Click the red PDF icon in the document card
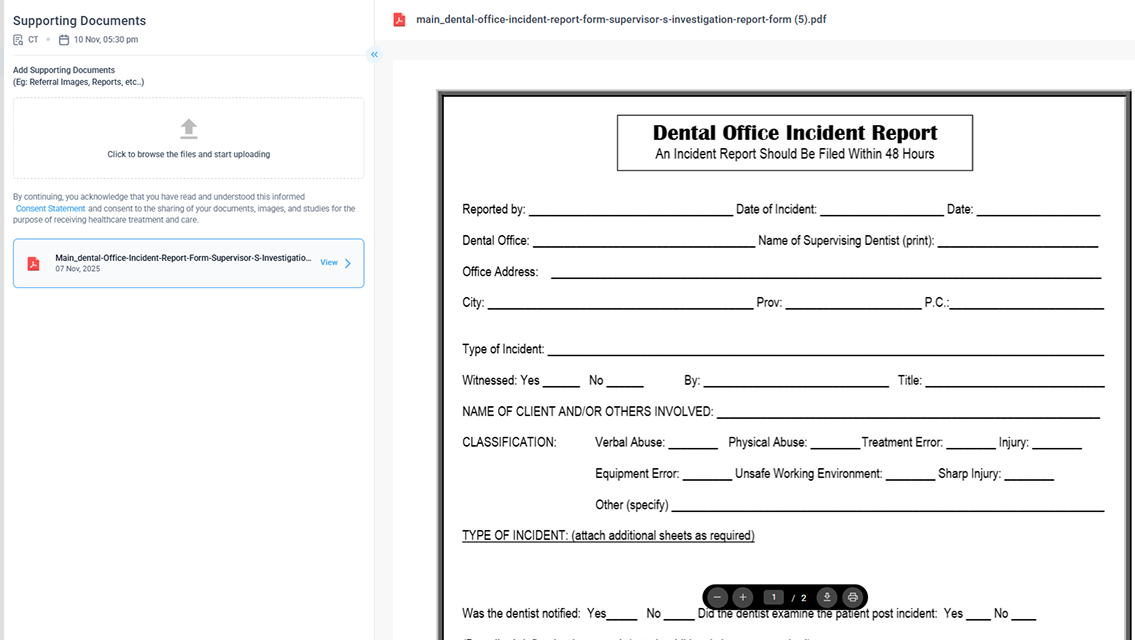Screen dimensions: 1135x640 click(x=33, y=263)
